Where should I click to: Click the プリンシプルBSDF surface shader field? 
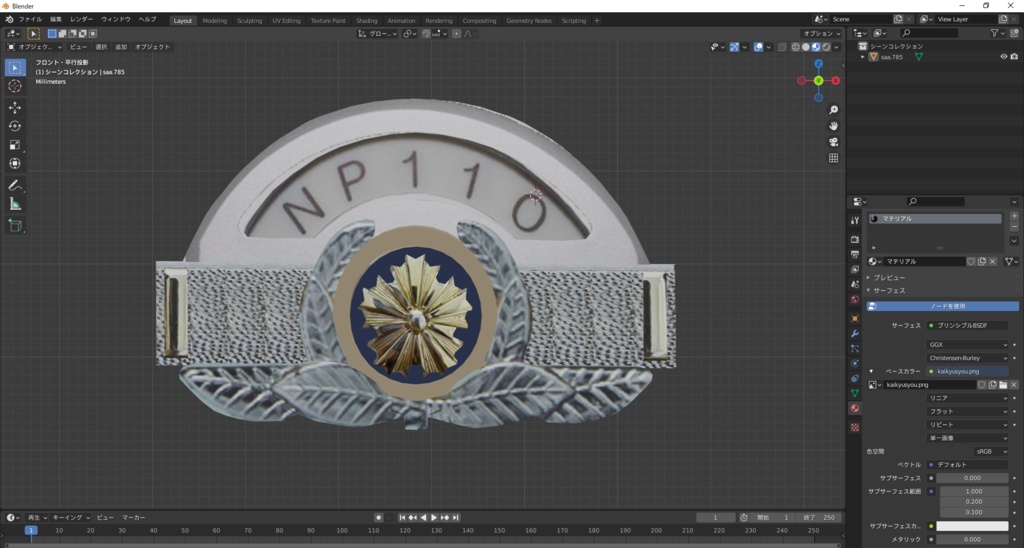pos(968,325)
